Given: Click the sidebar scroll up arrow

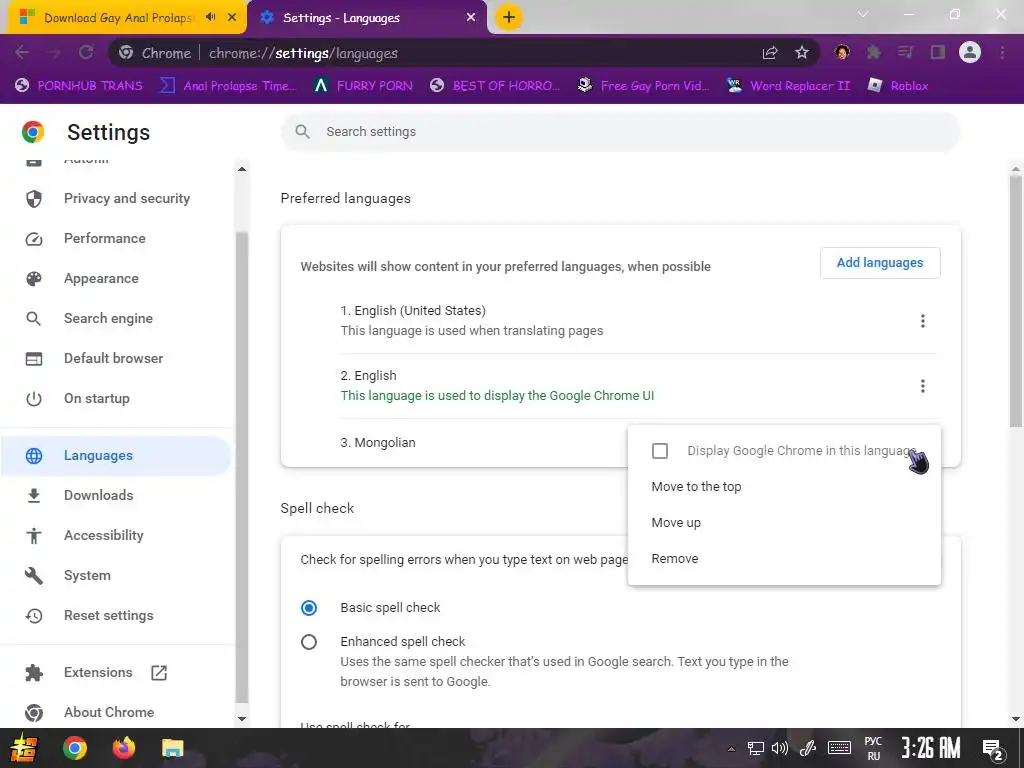Looking at the screenshot, I should tap(242, 169).
